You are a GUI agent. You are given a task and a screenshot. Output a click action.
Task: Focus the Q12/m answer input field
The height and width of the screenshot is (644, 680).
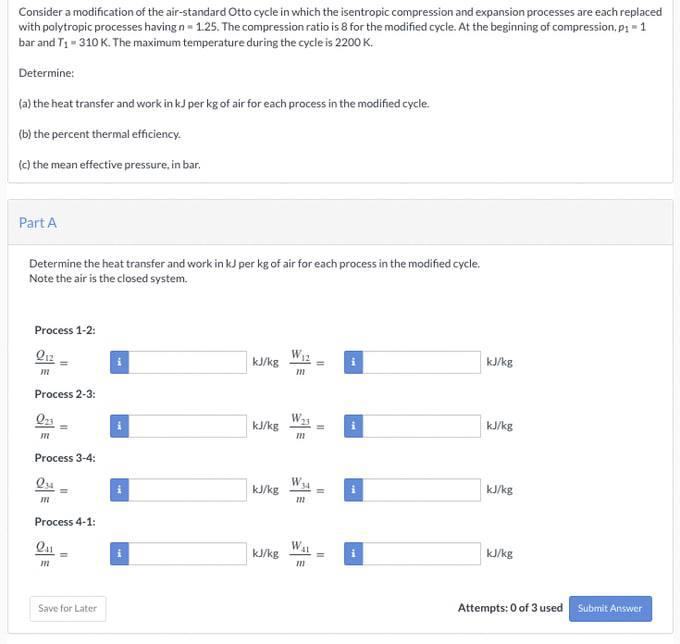coord(188,362)
